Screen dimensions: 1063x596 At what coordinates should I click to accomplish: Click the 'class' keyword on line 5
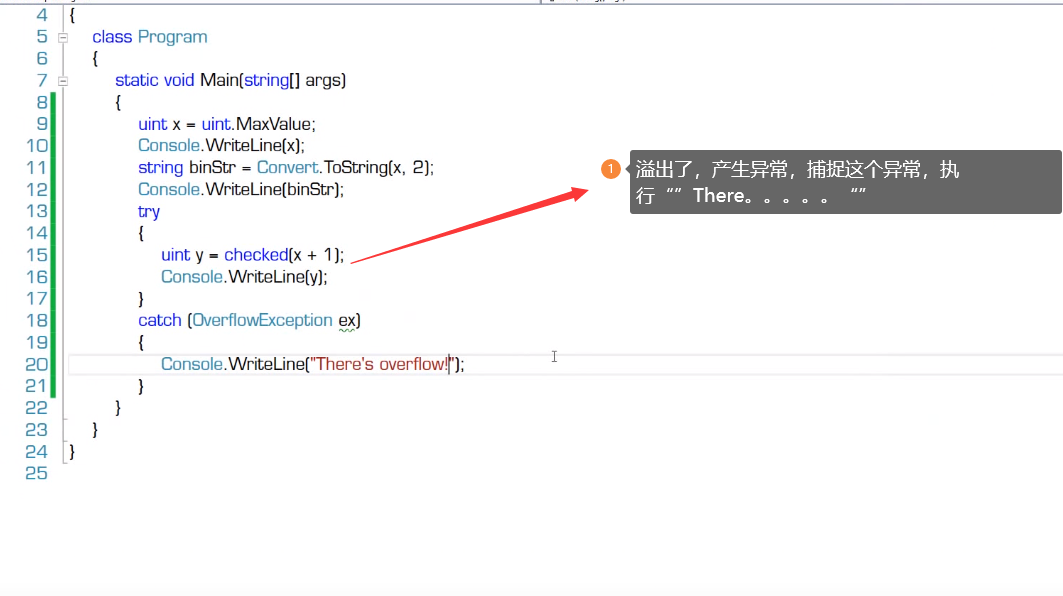click(112, 37)
